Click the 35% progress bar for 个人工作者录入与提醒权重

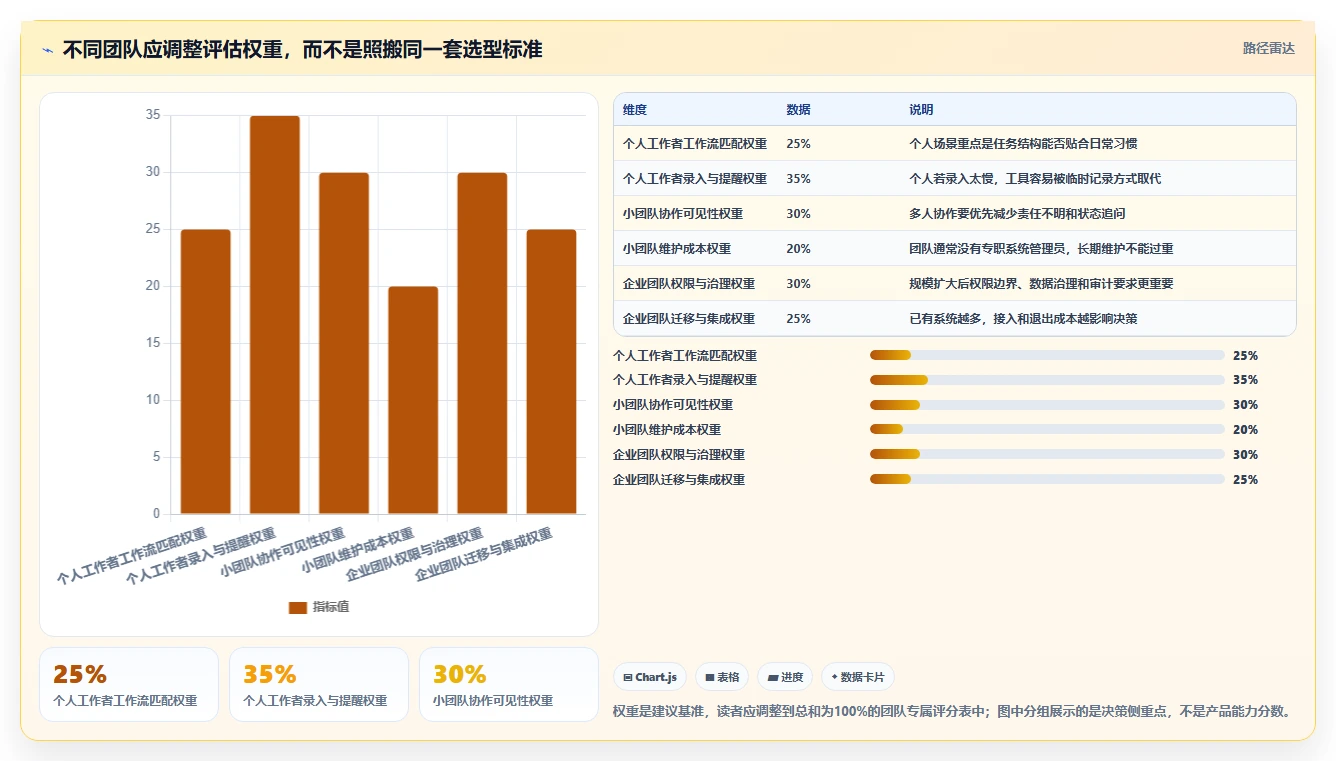[x=1047, y=380]
